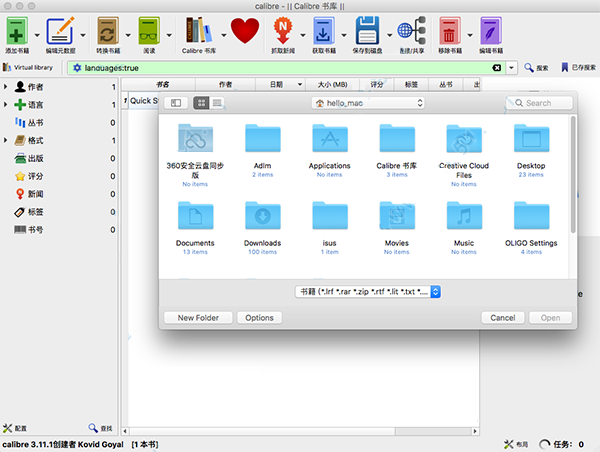Click the Convert books icon

[x=108, y=35]
